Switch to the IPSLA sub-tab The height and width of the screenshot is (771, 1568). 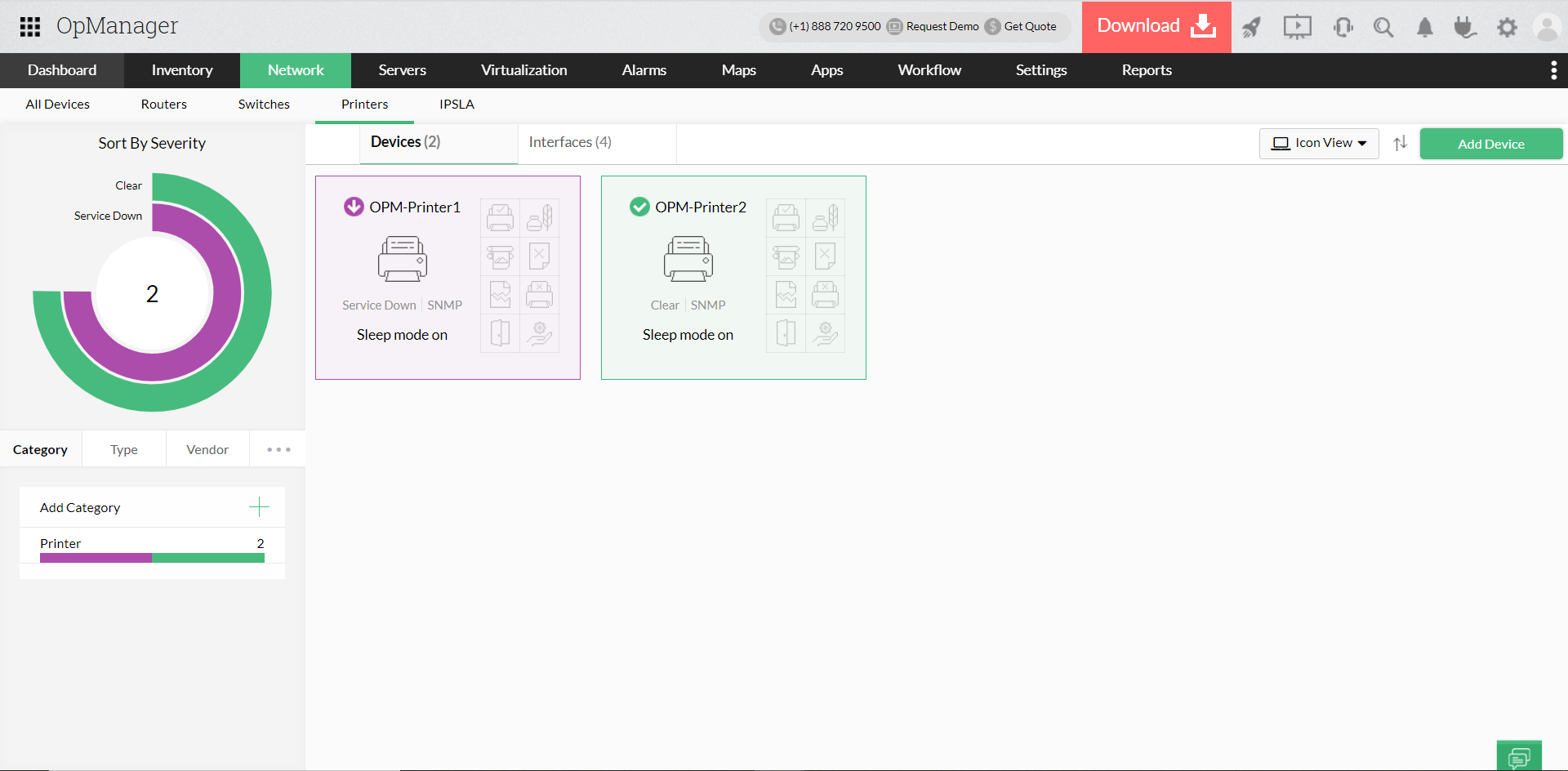tap(457, 105)
